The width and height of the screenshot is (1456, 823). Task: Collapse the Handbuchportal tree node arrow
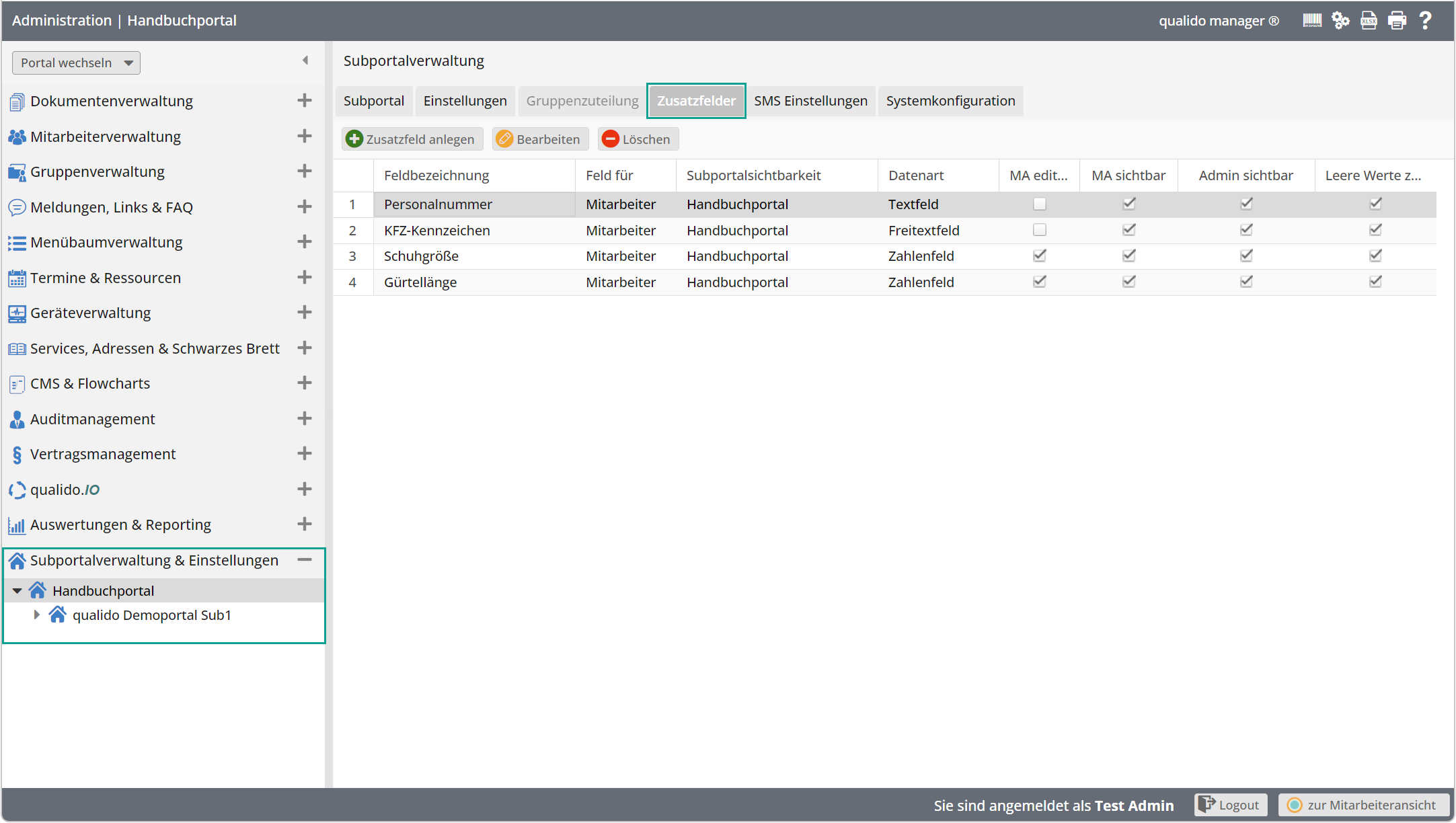(x=17, y=591)
